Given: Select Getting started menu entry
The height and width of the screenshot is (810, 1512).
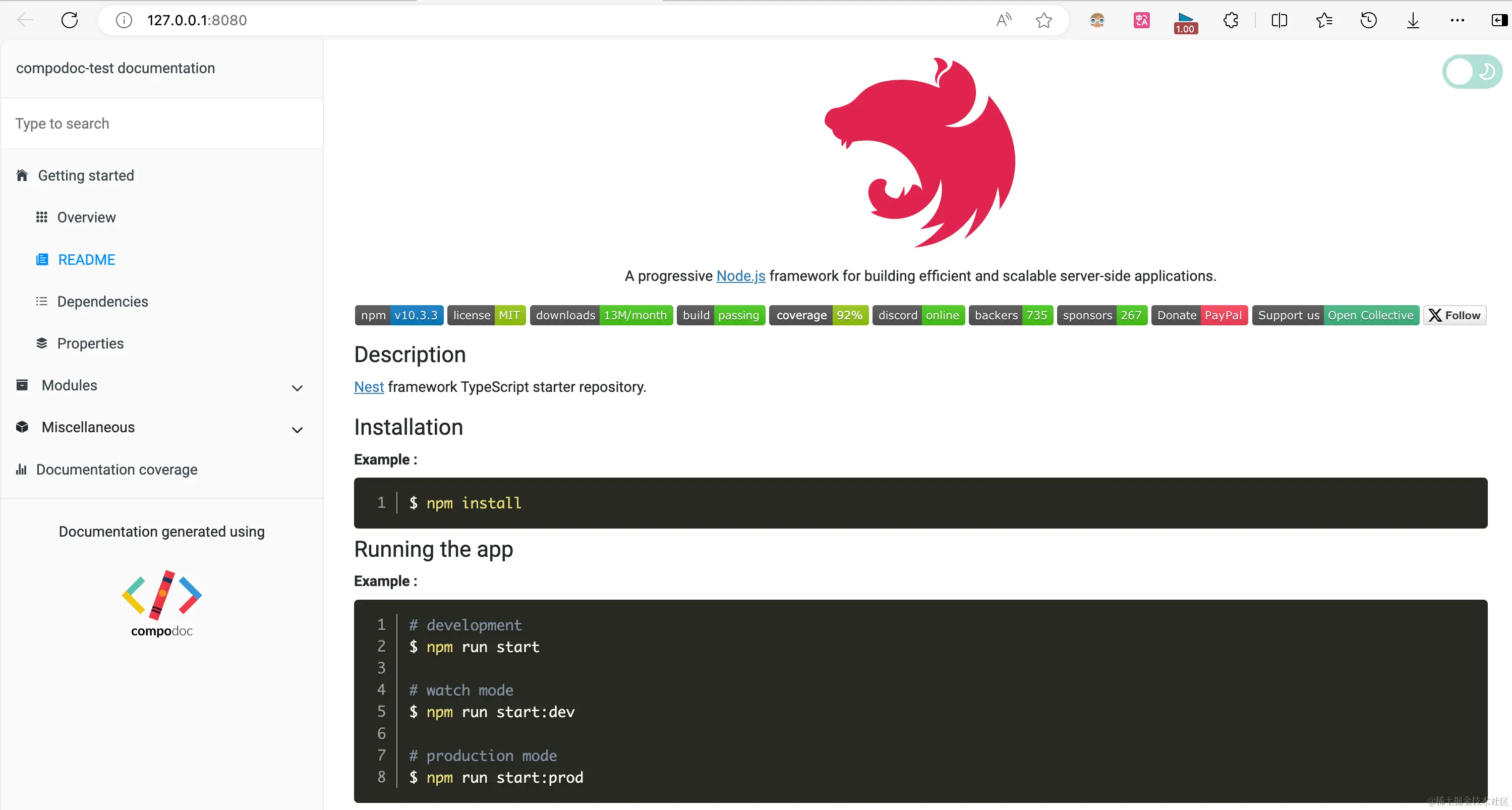Looking at the screenshot, I should click(x=86, y=176).
